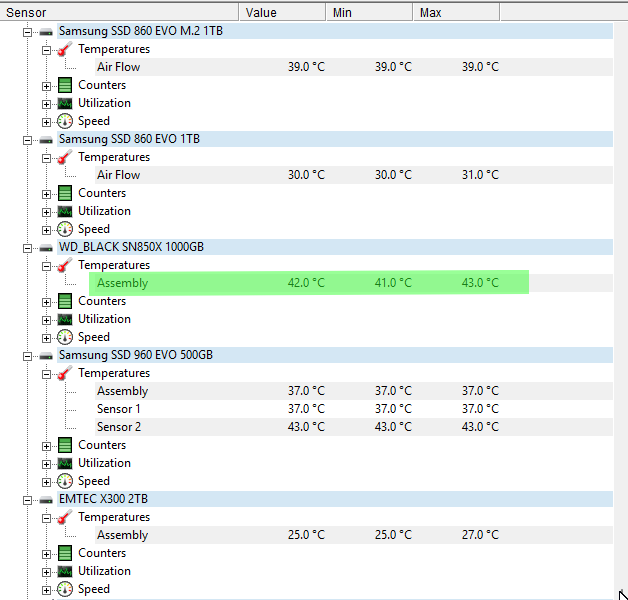Collapse the EMTEC X300 2TB node
The height and width of the screenshot is (600, 628).
point(27,500)
